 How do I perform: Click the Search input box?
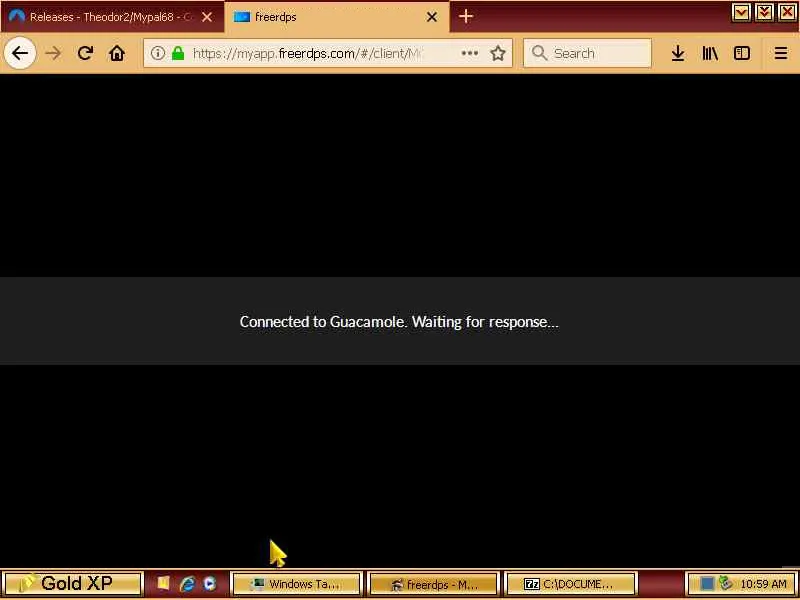587,53
